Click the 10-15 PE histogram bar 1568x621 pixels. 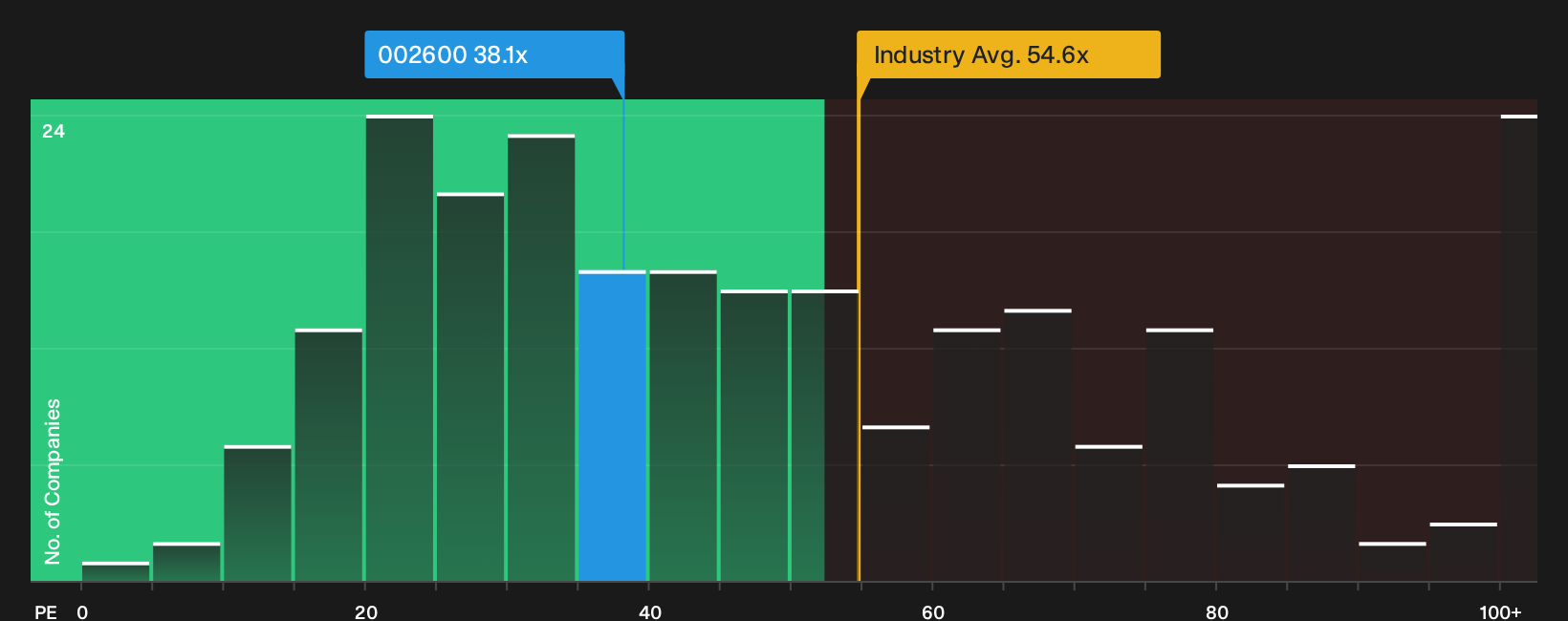258,513
